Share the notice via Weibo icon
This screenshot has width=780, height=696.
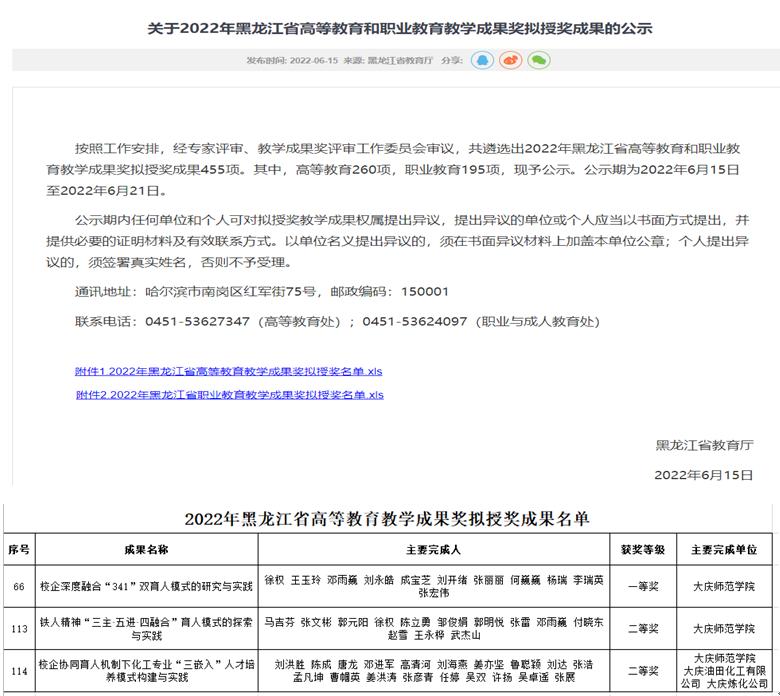510,60
